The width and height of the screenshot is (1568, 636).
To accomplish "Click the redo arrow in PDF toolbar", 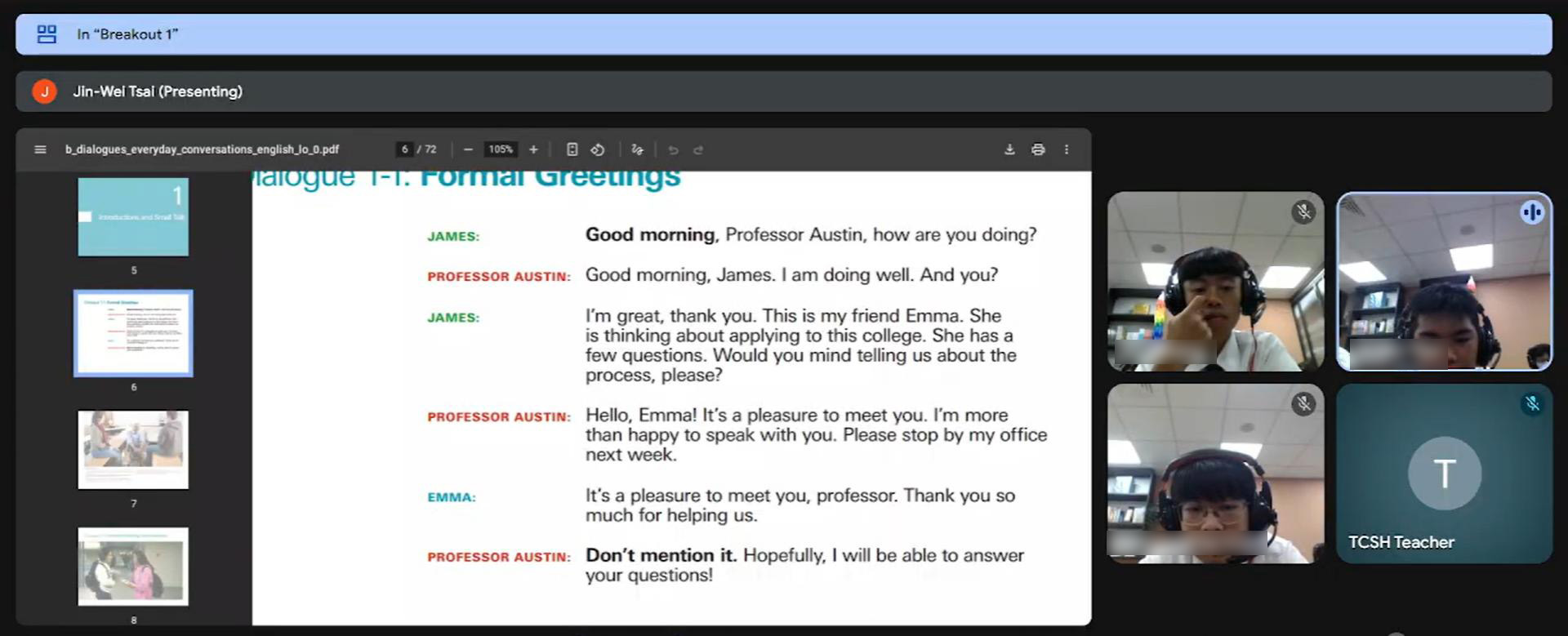I will 698,150.
